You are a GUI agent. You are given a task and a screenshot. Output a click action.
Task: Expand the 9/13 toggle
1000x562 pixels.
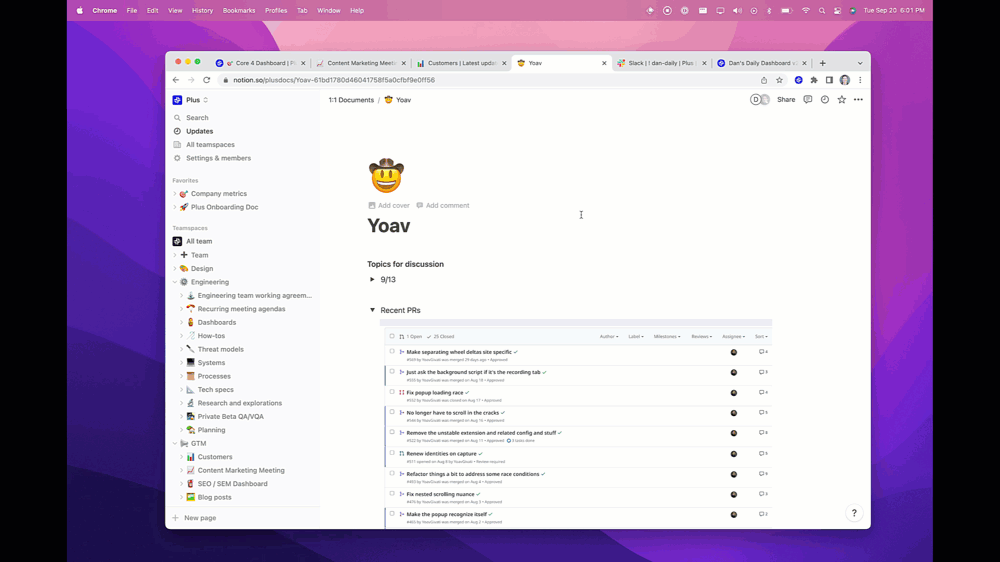(372, 279)
